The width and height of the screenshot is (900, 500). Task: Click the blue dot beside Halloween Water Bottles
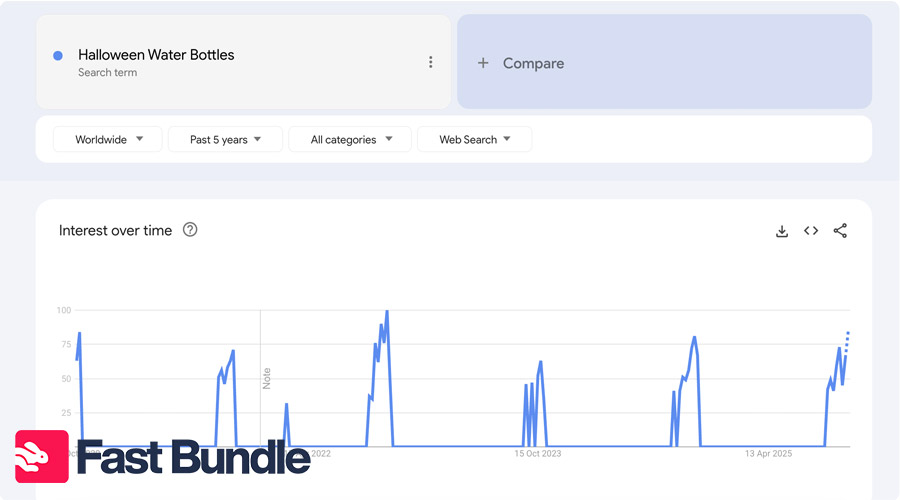coord(58,56)
